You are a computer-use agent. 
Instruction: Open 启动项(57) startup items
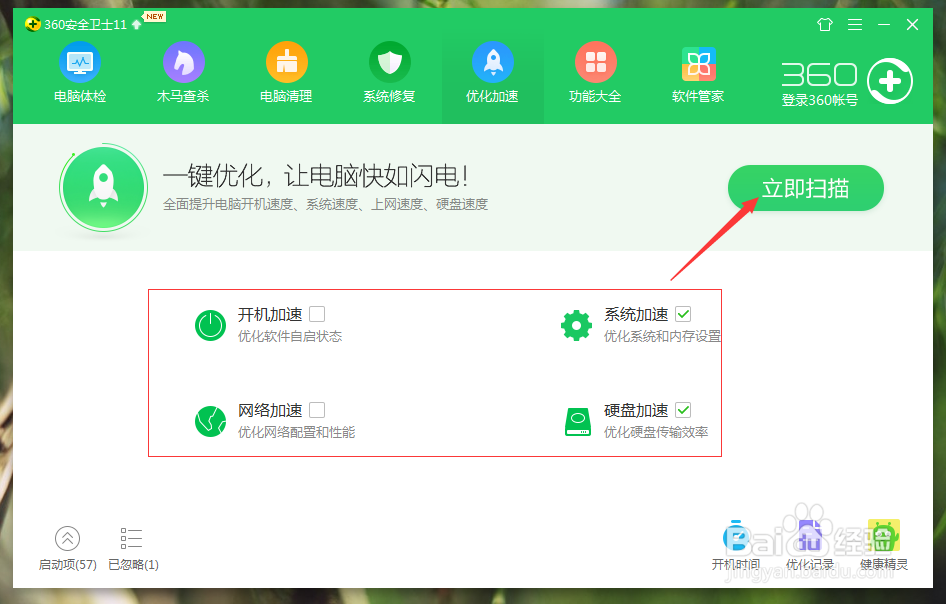(x=68, y=548)
